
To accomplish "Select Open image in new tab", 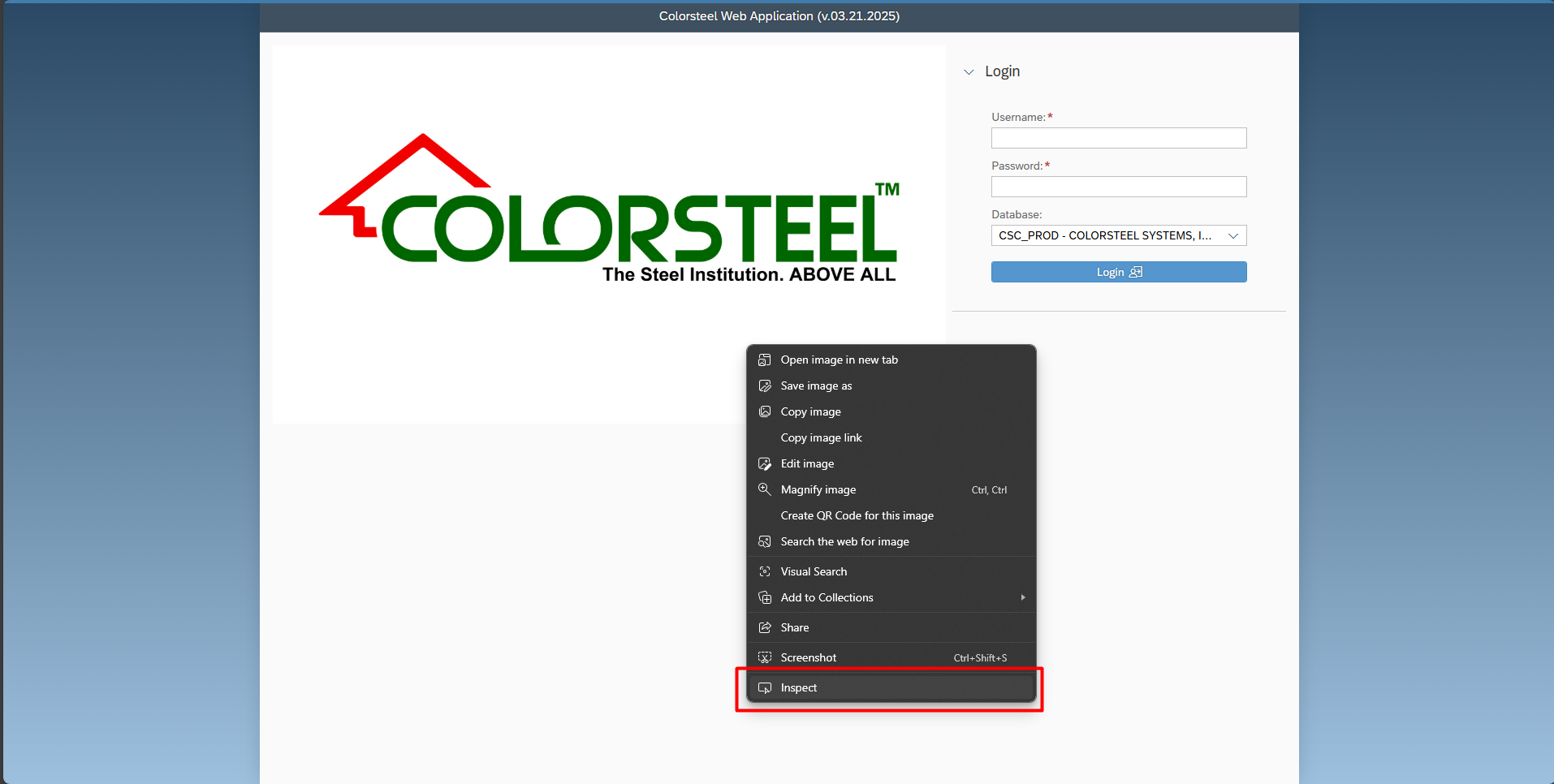I will click(x=891, y=360).
